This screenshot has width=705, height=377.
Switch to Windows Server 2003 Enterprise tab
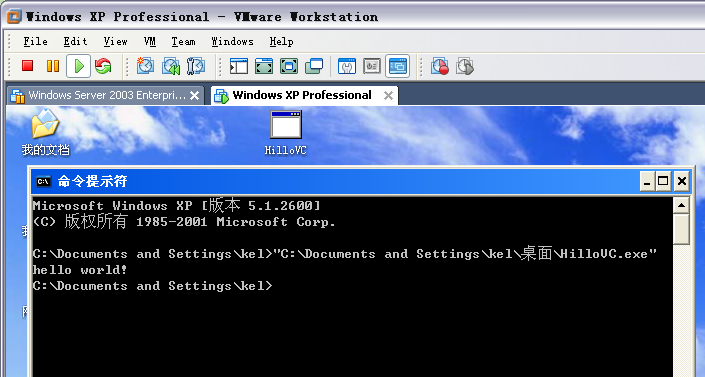[105, 95]
